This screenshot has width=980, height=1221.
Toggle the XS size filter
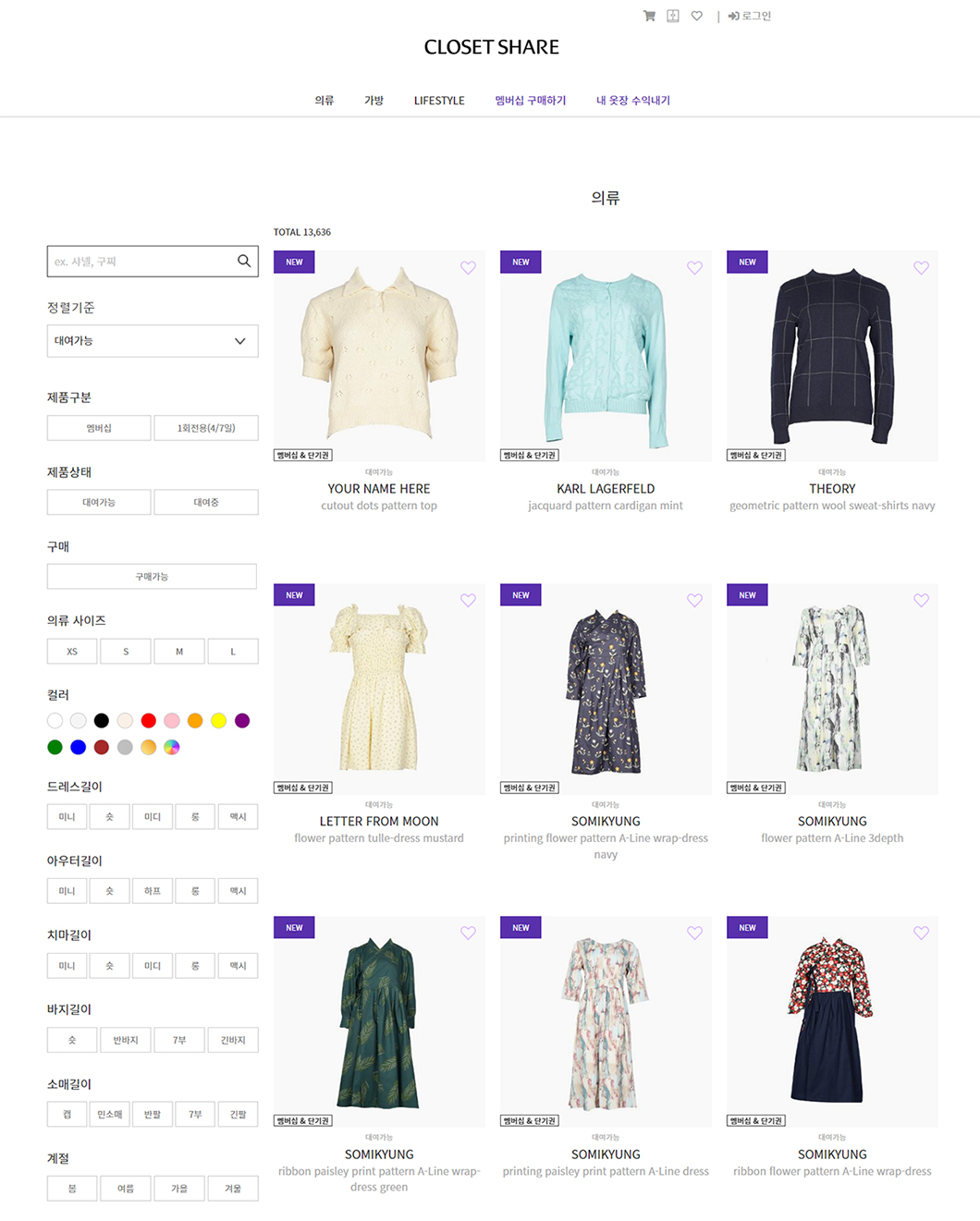point(72,652)
